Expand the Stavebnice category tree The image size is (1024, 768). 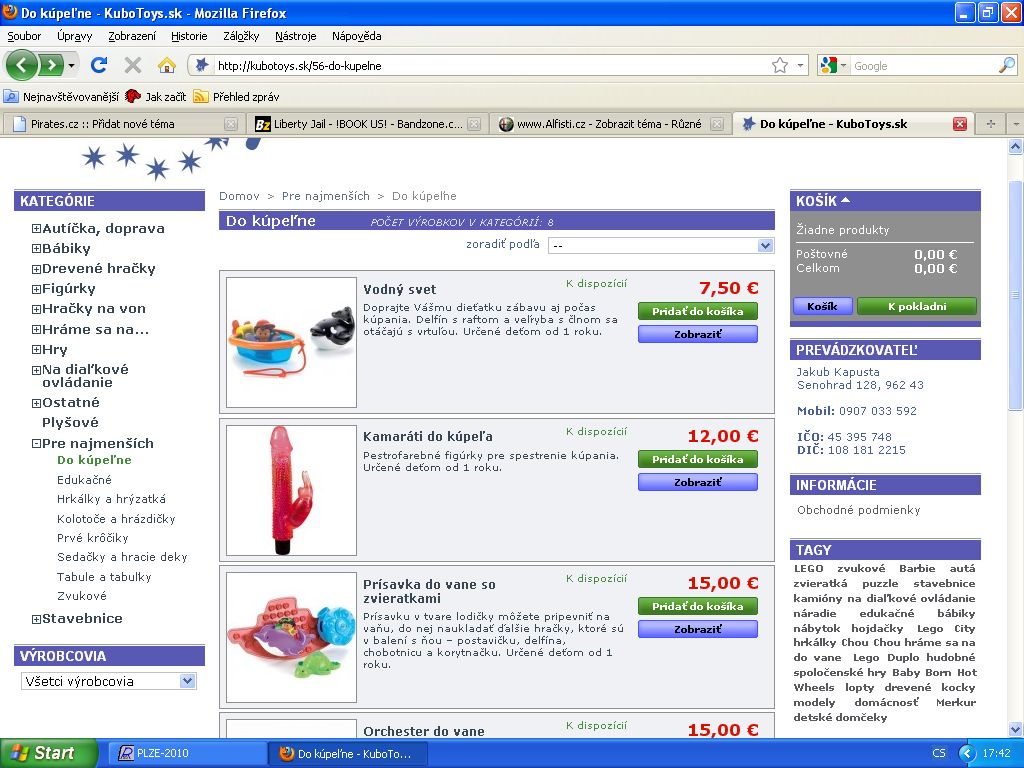36,619
